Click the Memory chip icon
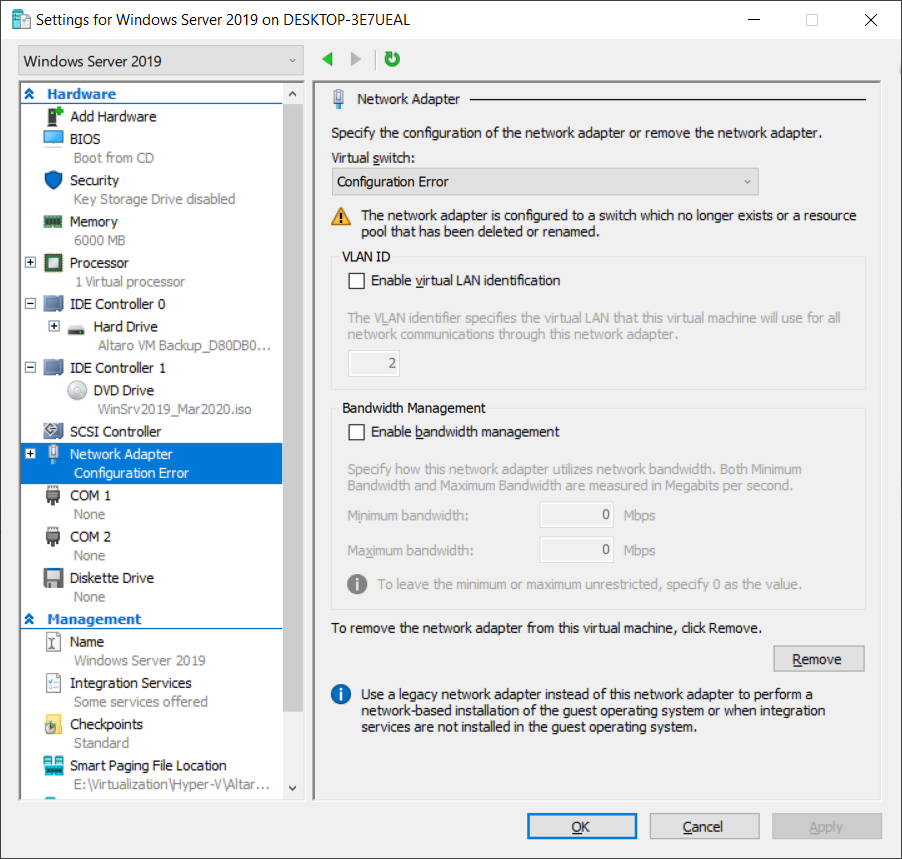 (x=53, y=222)
